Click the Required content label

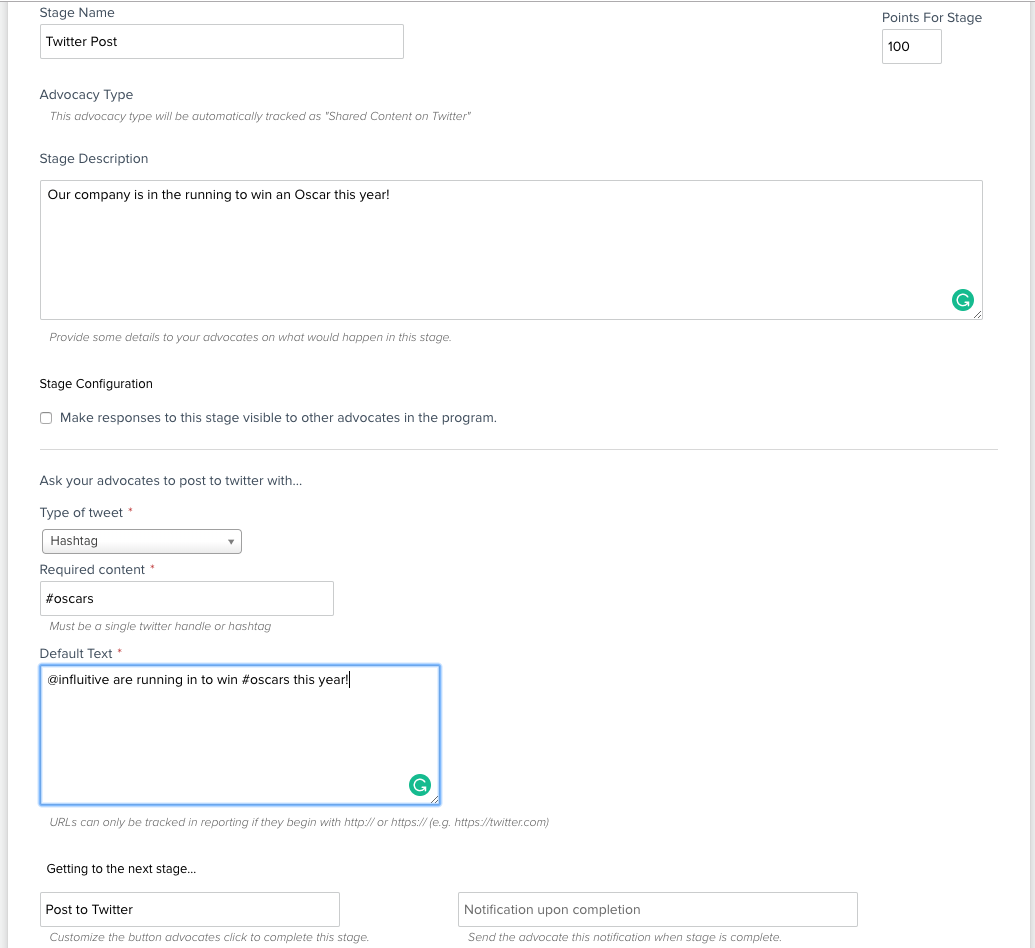pyautogui.click(x=93, y=570)
